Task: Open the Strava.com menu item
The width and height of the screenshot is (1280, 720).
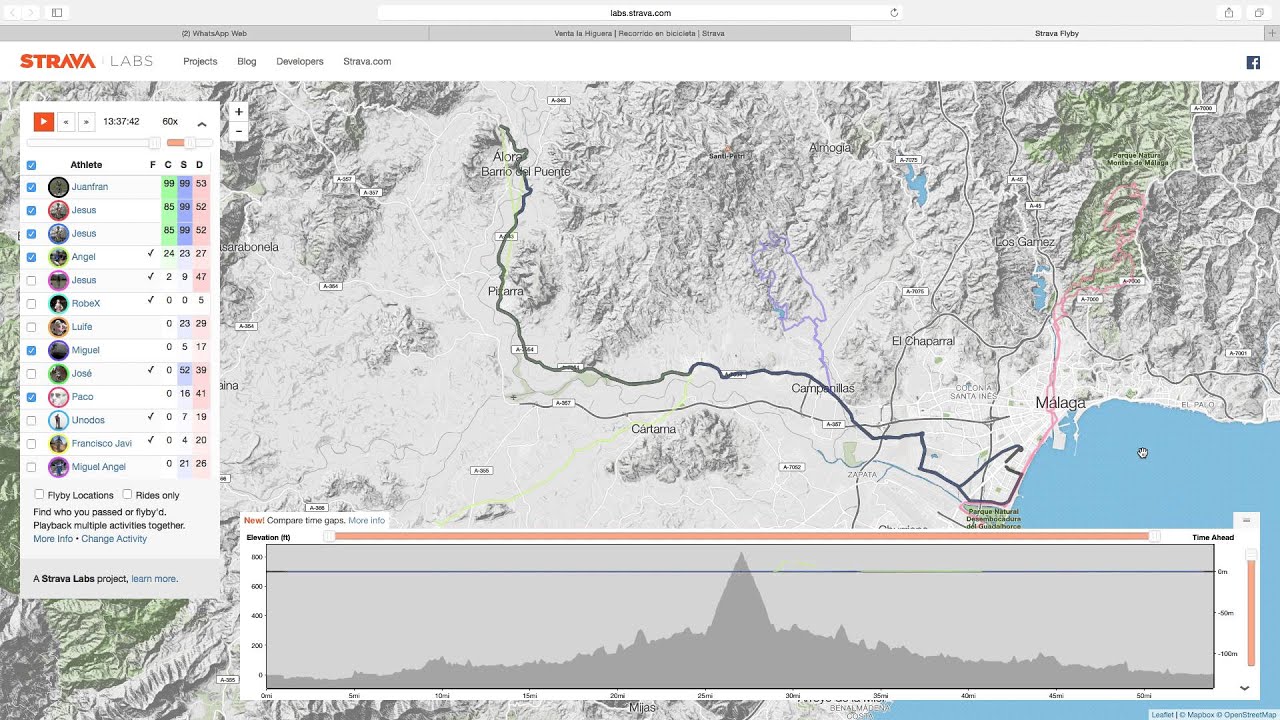Action: [x=367, y=61]
